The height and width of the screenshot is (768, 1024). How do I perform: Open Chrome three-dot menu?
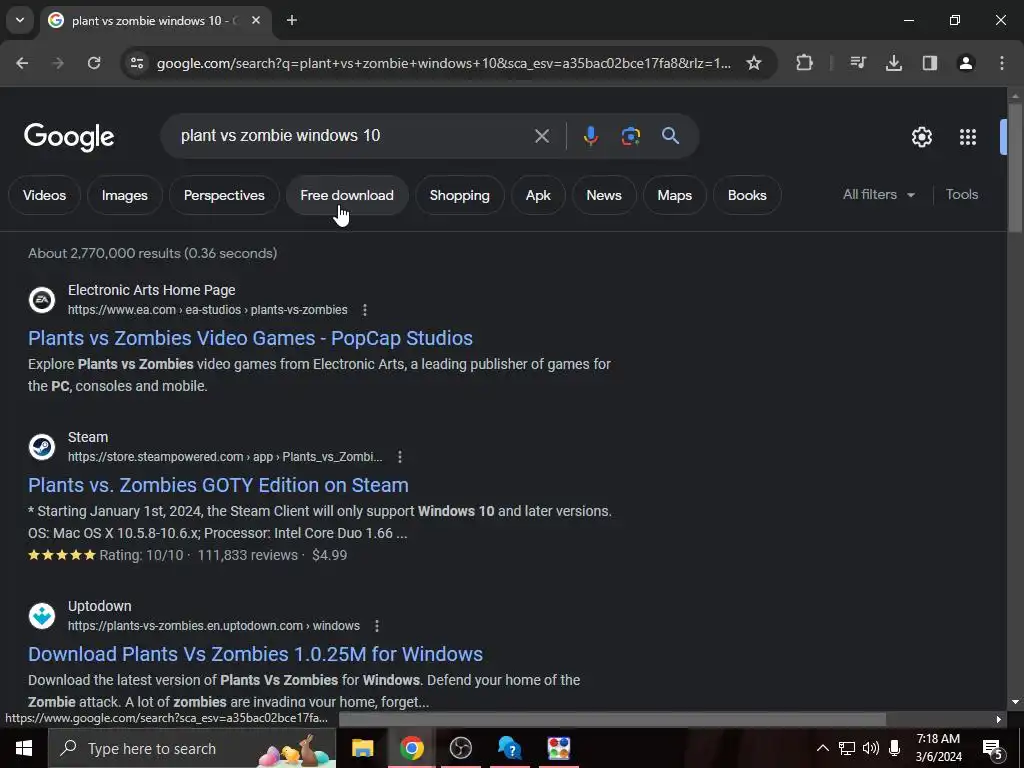click(1002, 63)
